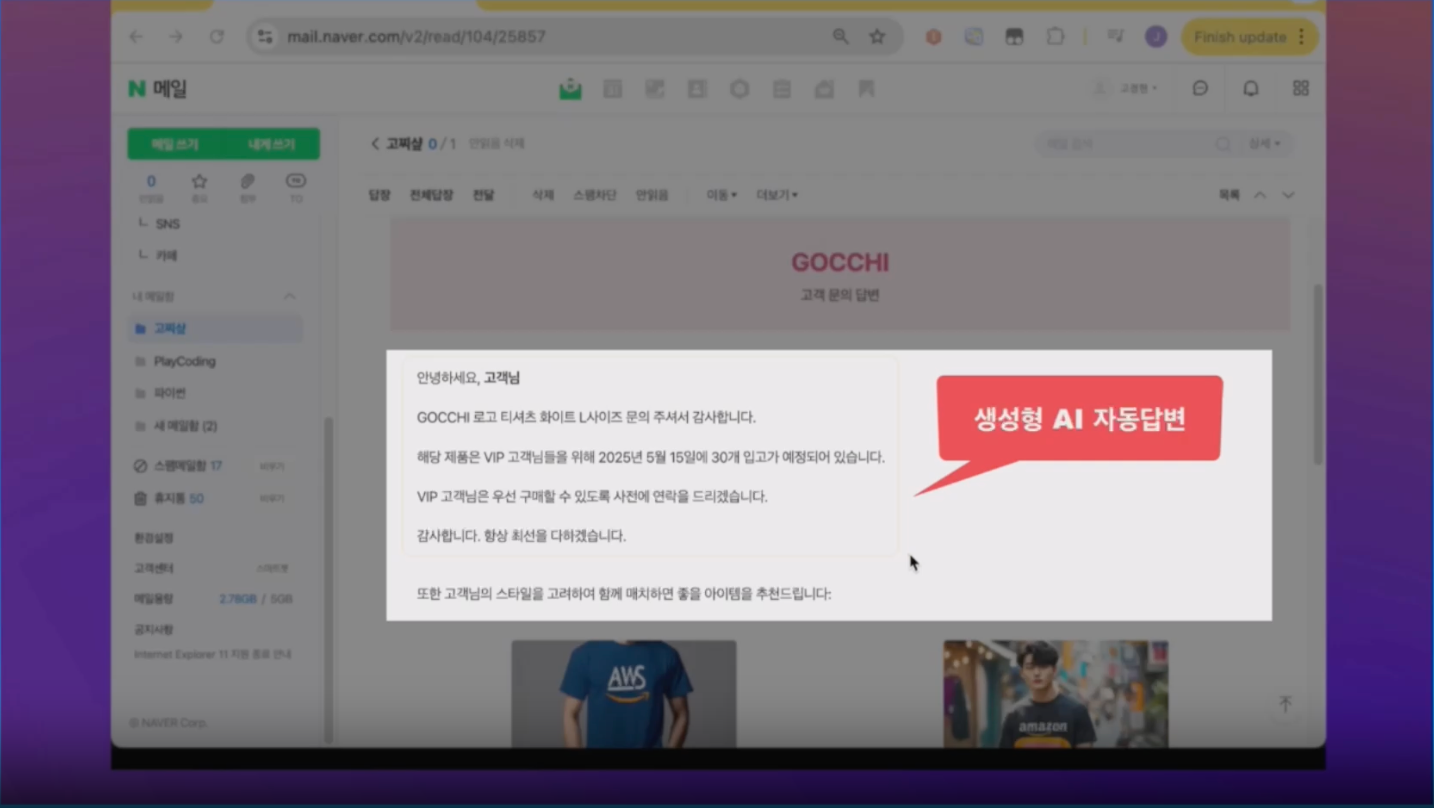
Task: Click 안읽음 삭제 next to folder title
Action: 497,144
